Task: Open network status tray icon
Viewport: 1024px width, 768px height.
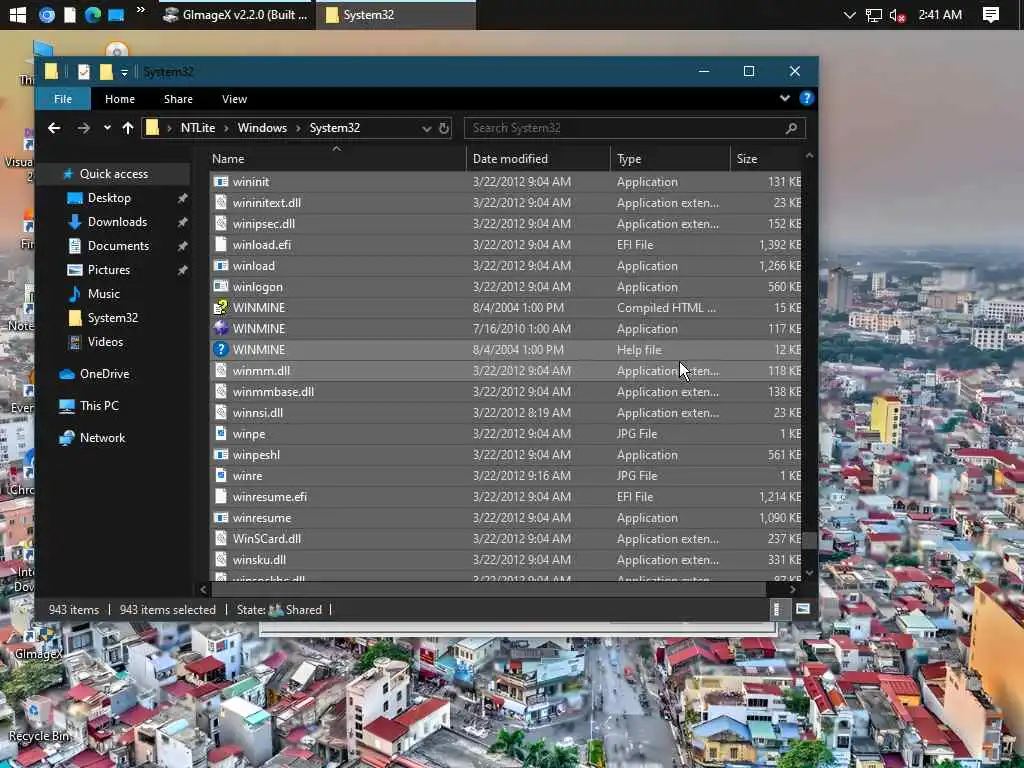Action: pos(873,15)
